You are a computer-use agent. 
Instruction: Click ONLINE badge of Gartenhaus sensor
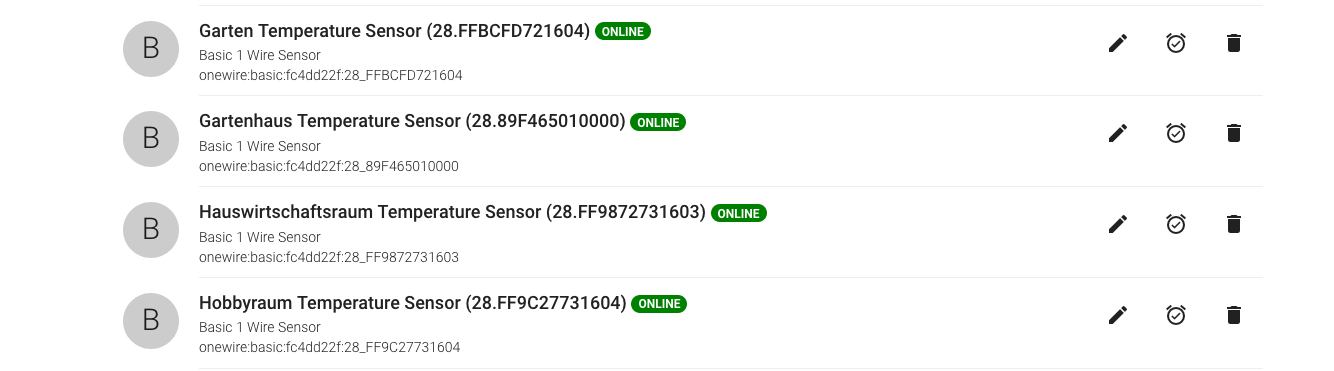[658, 123]
